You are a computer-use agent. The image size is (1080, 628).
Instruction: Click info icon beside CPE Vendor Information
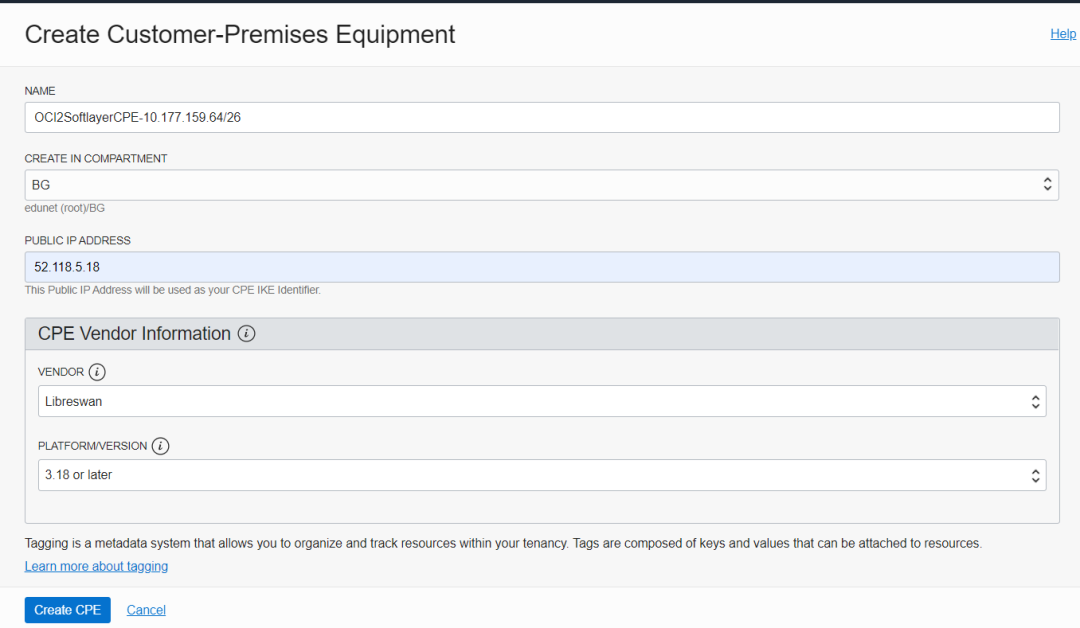[247, 334]
